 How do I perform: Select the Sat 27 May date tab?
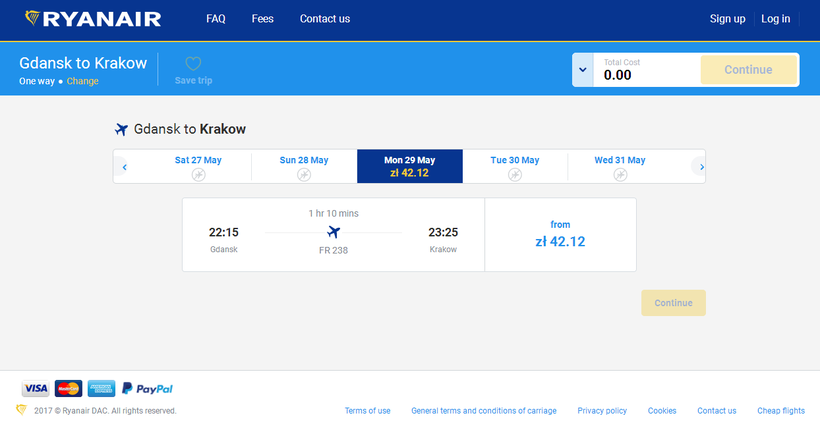point(198,166)
